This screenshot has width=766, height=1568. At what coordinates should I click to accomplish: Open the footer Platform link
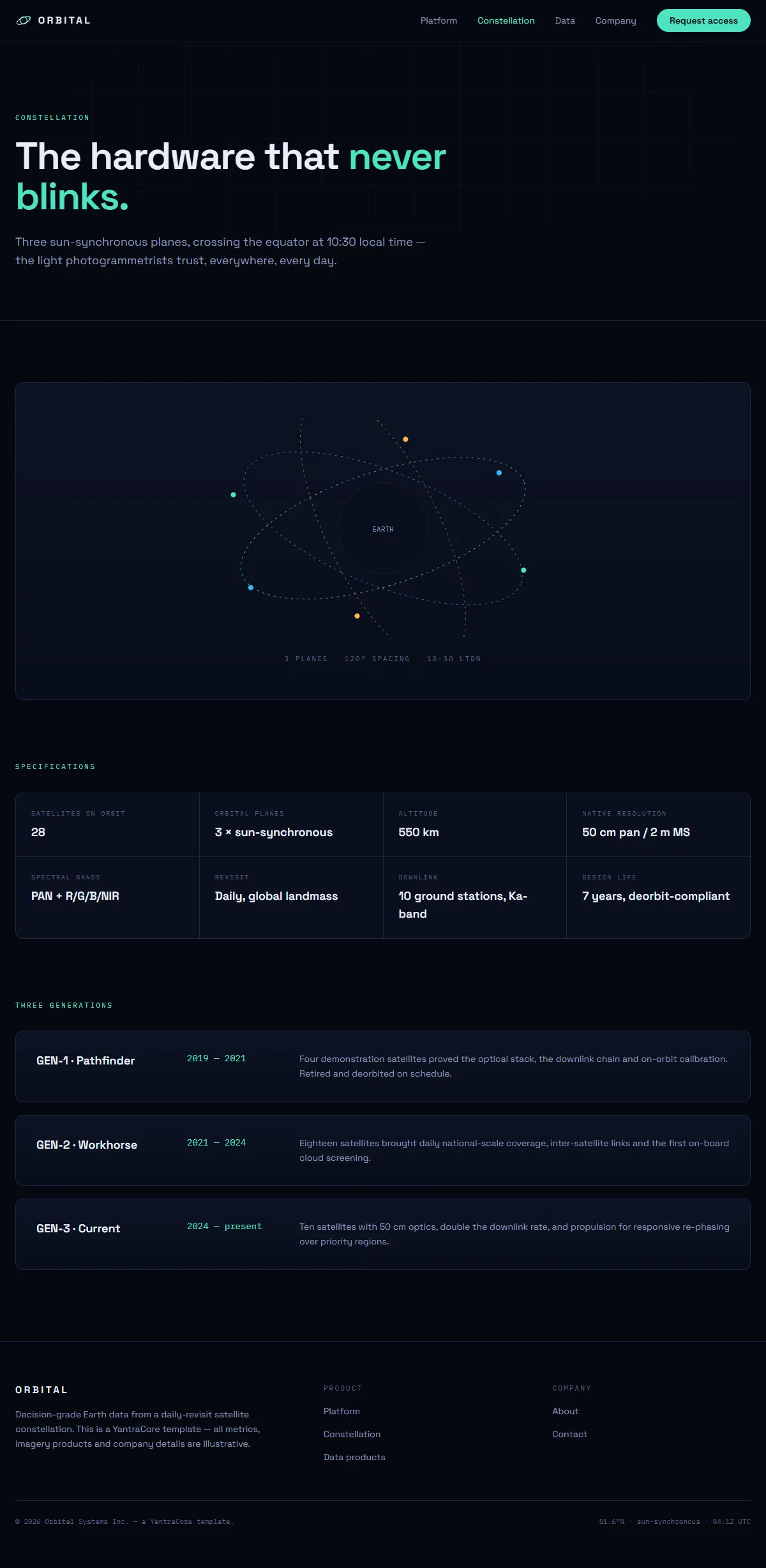pyautogui.click(x=342, y=1411)
